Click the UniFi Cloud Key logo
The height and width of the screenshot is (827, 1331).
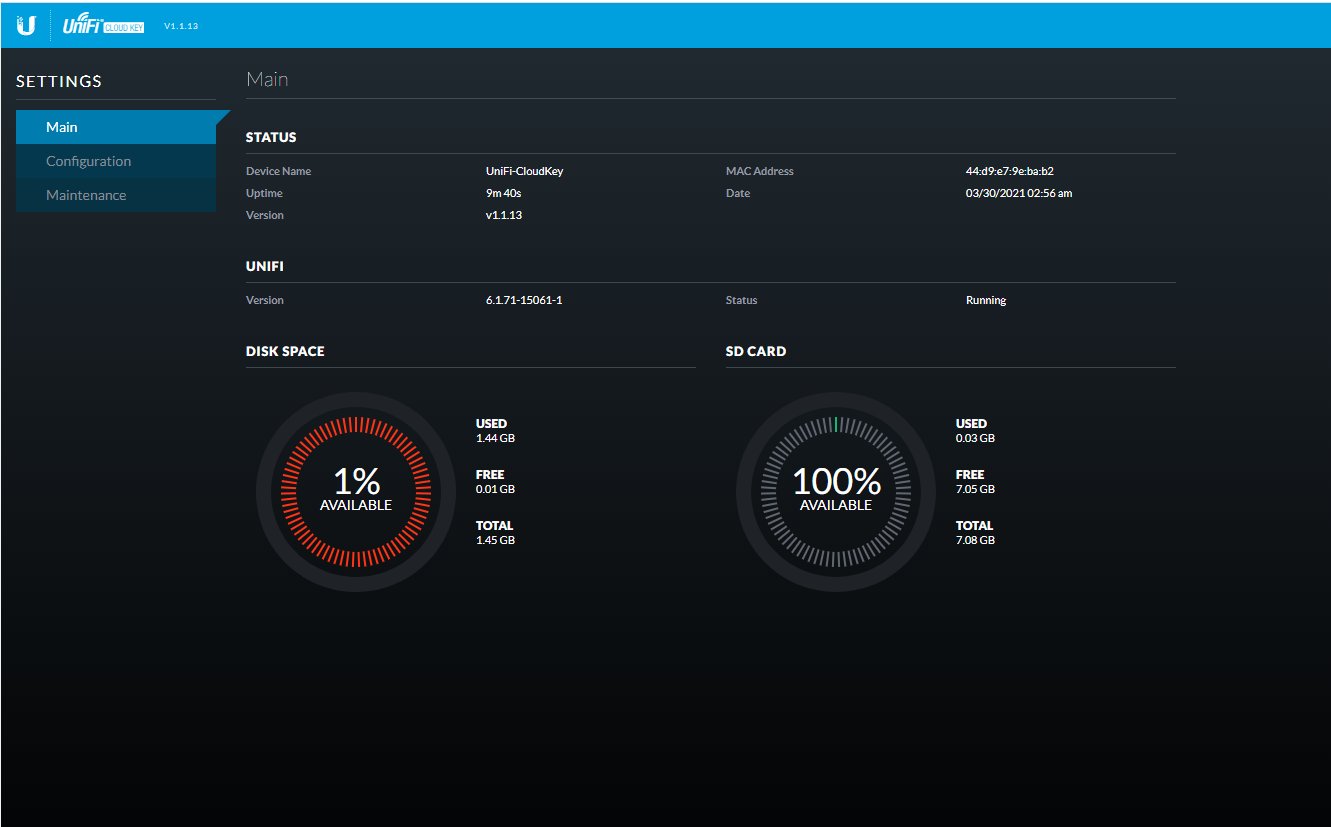(x=103, y=26)
